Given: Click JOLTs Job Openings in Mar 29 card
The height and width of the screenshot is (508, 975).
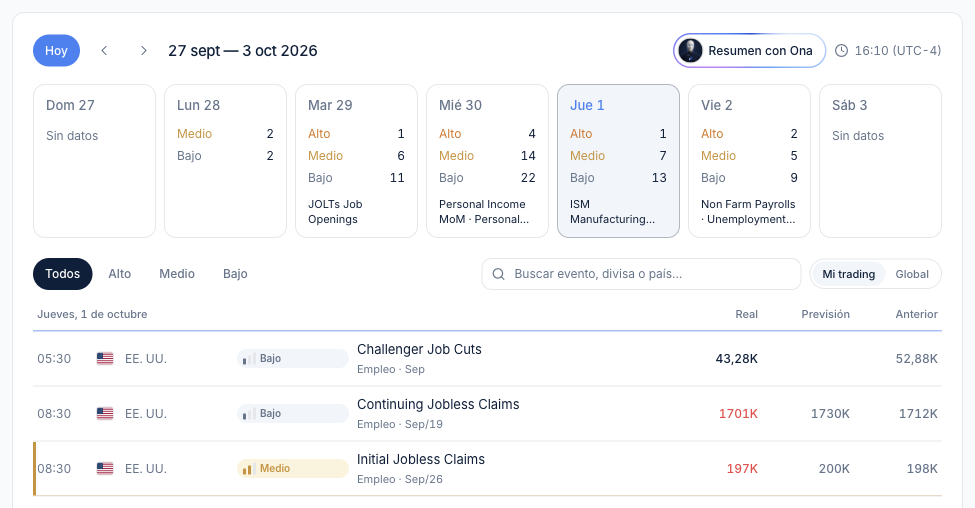Looking at the screenshot, I should click(335, 211).
